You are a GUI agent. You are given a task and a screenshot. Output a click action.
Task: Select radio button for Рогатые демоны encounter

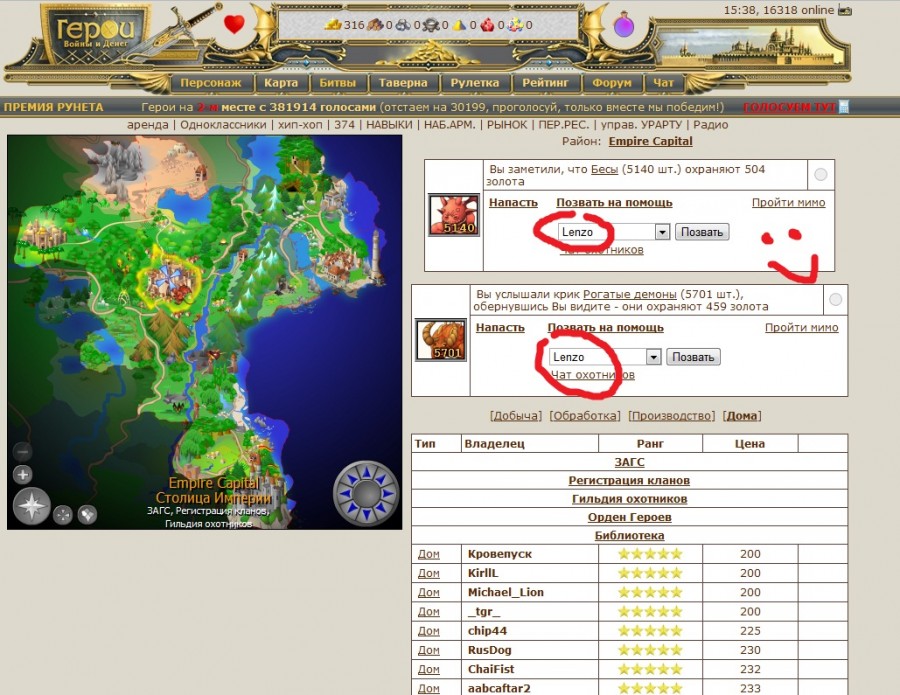click(x=836, y=299)
